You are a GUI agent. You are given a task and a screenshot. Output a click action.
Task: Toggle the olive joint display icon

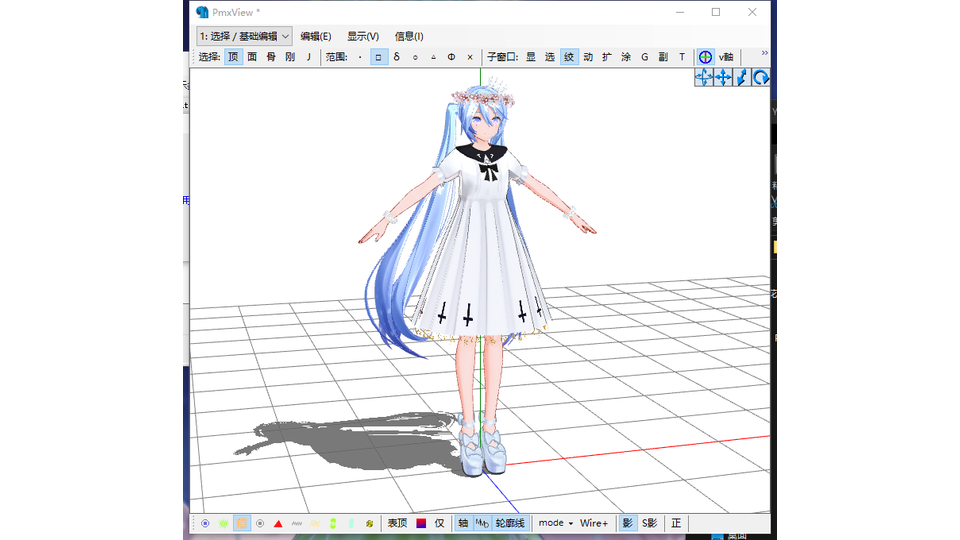coord(369,523)
